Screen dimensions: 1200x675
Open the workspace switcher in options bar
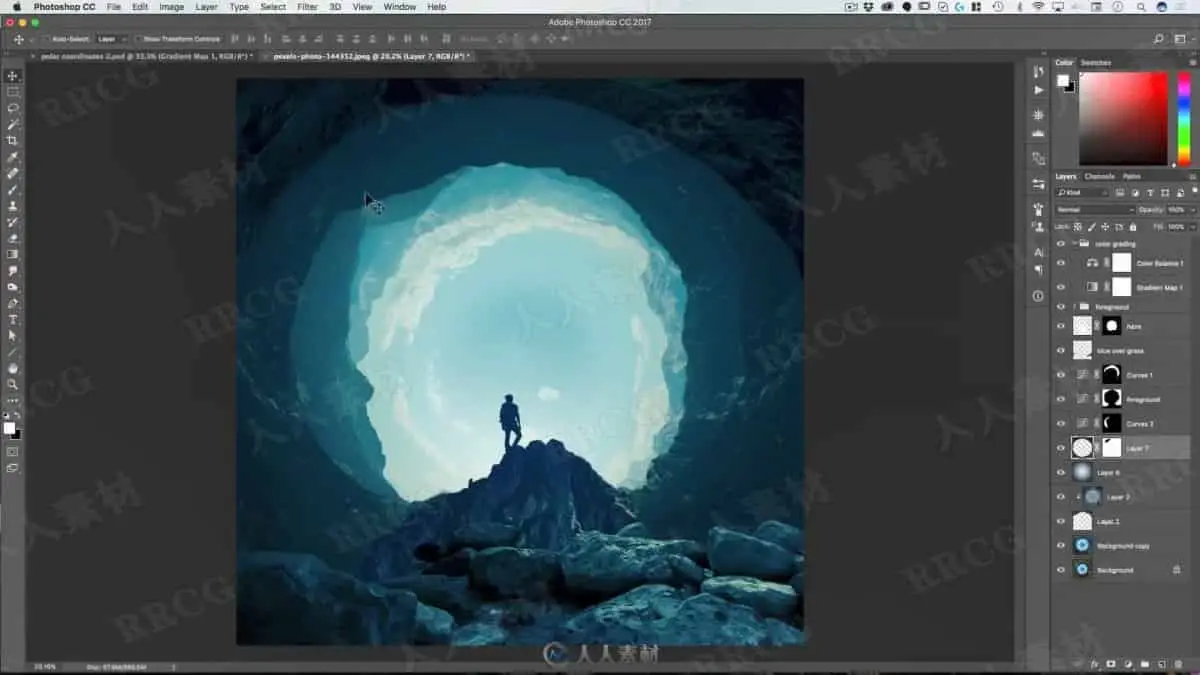click(x=1182, y=39)
